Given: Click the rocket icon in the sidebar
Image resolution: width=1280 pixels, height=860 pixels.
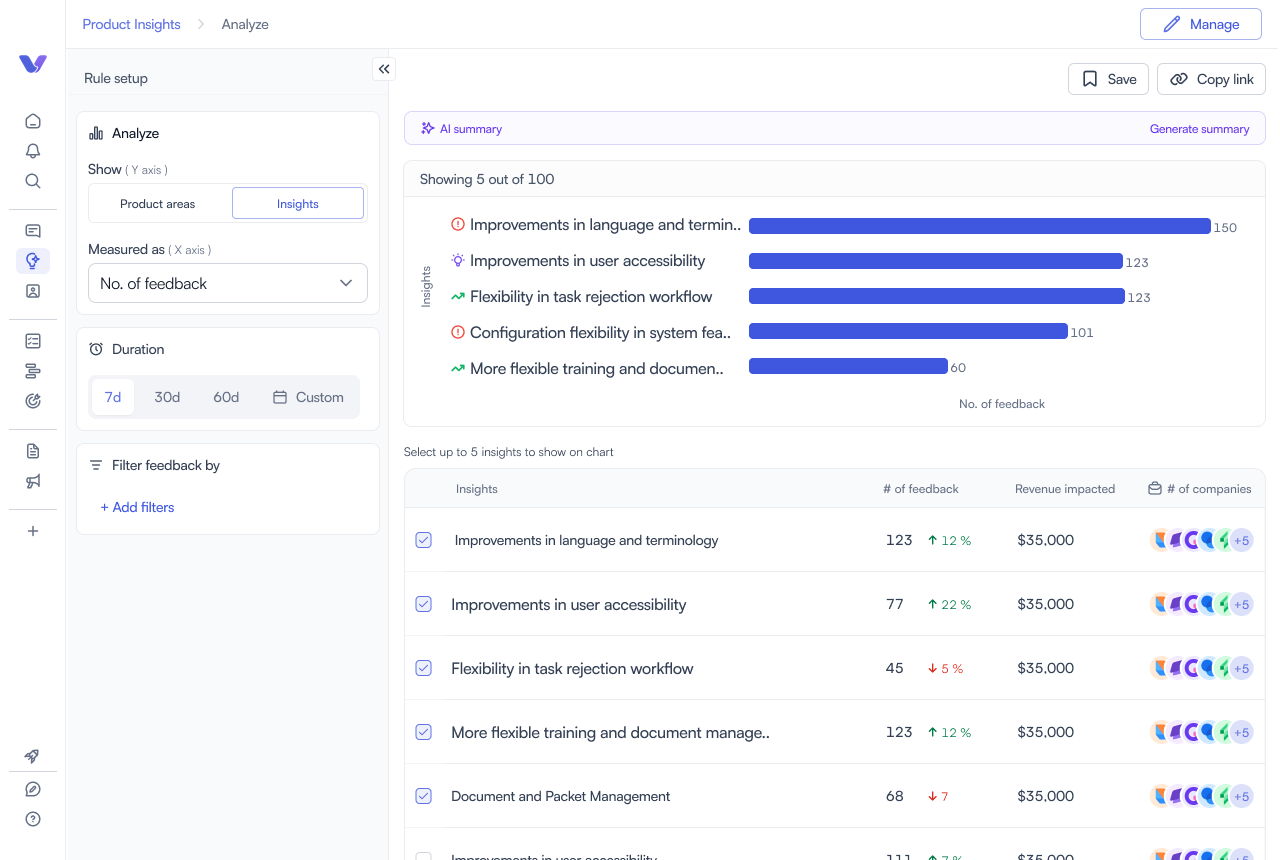Looking at the screenshot, I should [33, 756].
